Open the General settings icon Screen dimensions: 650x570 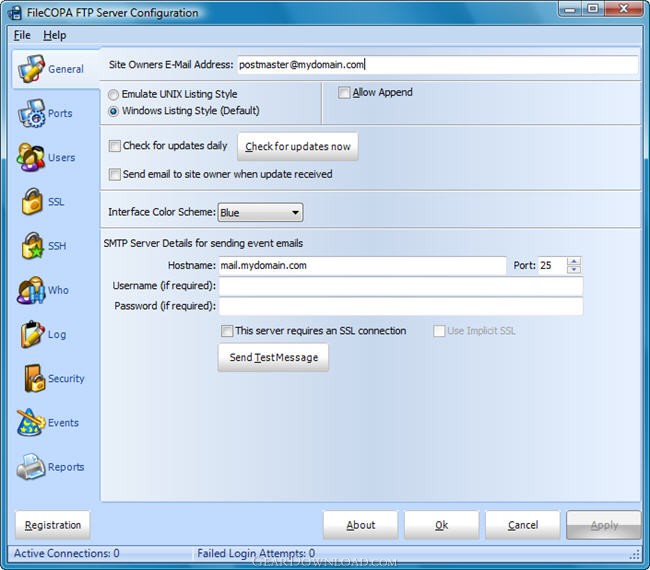click(31, 68)
